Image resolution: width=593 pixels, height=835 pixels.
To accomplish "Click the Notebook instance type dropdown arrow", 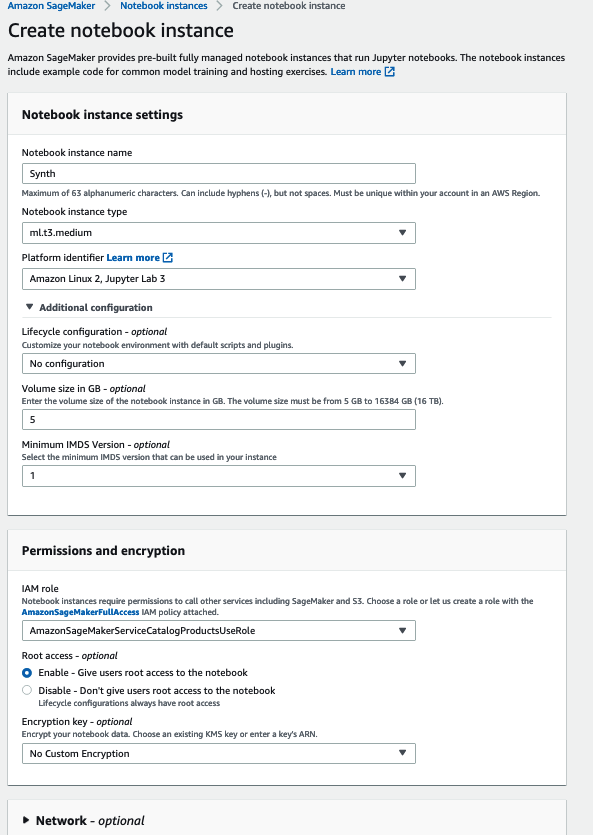I will pyautogui.click(x=402, y=233).
